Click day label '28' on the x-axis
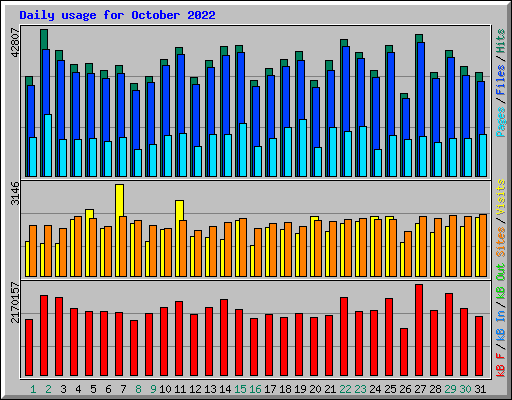512x400 pixels. coord(435,389)
